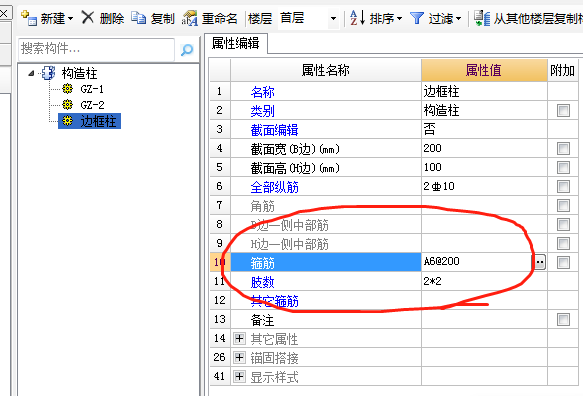Click the 截面高(H边)(mm) property name
583x396 pixels.
[x=295, y=168]
